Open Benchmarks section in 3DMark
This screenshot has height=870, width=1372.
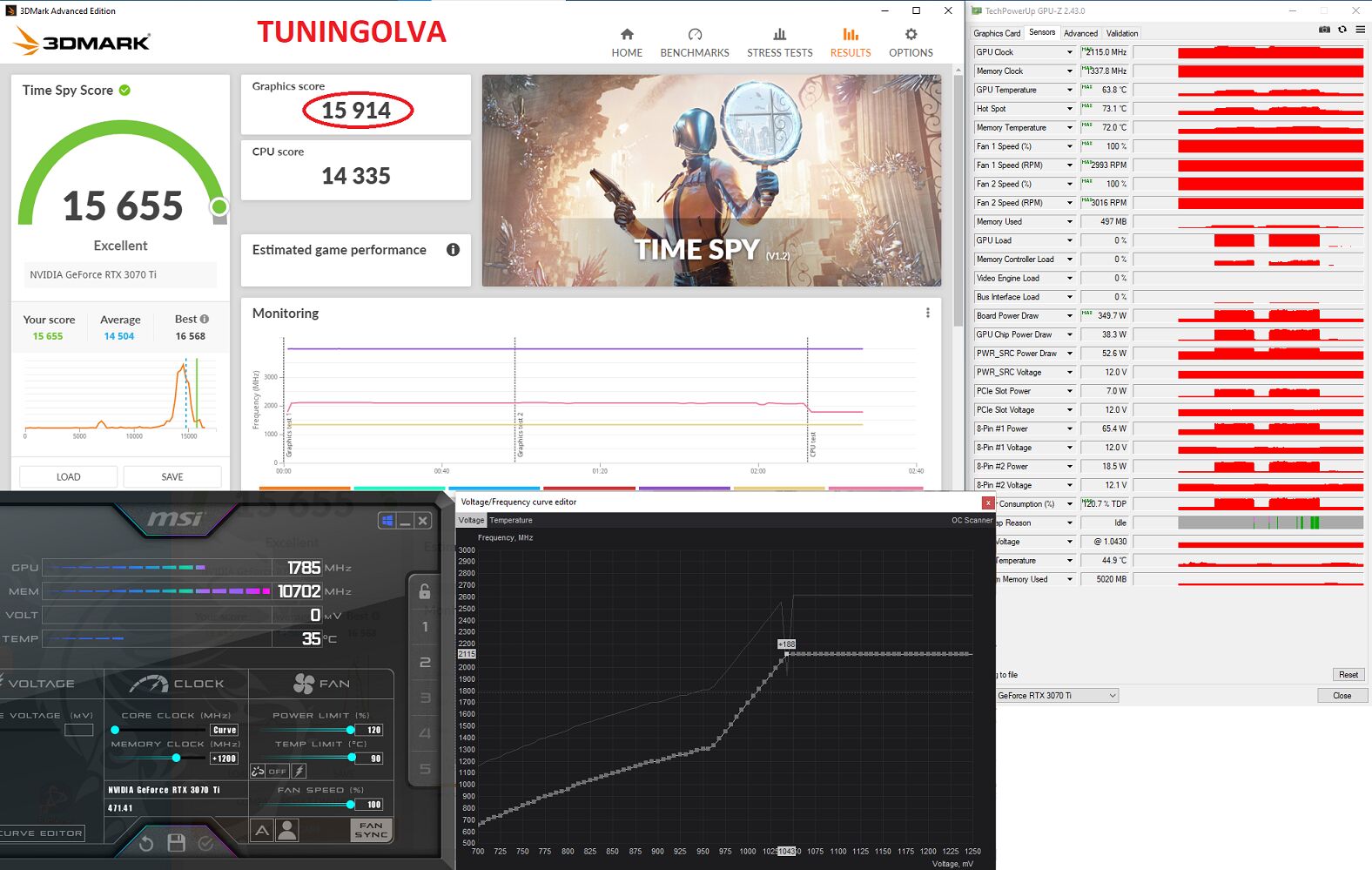click(695, 43)
